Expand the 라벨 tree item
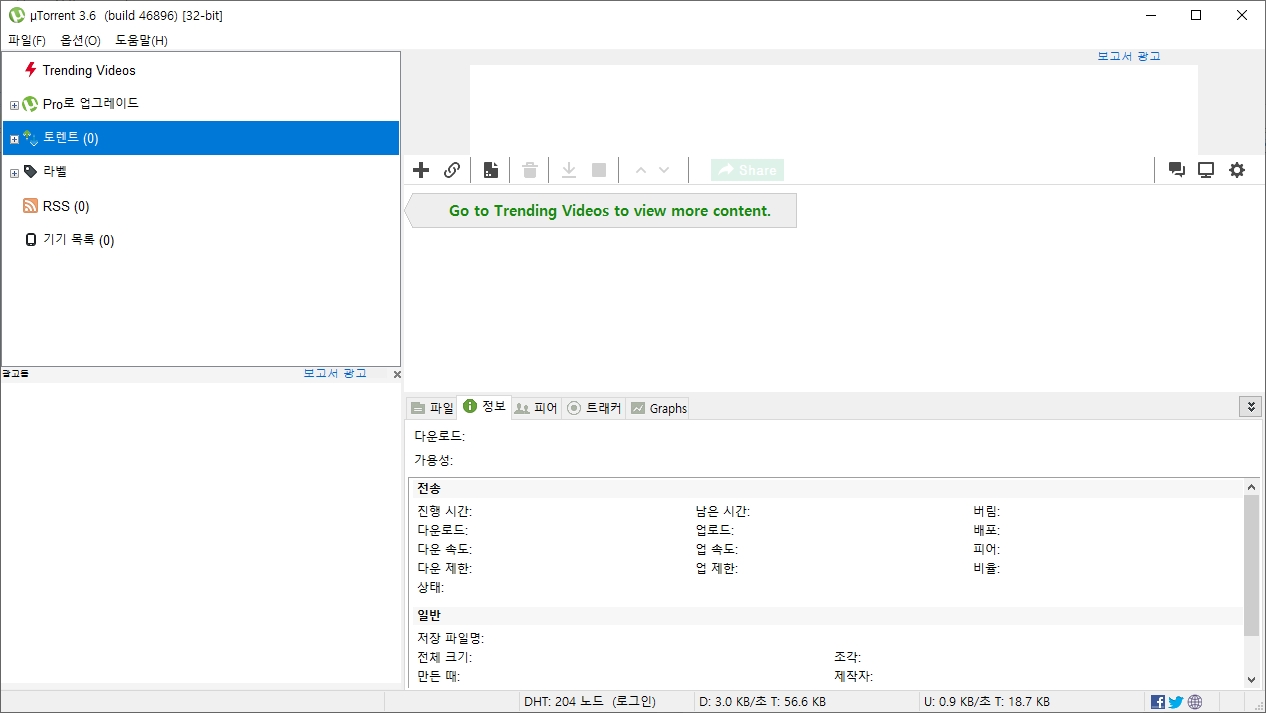 coord(13,171)
